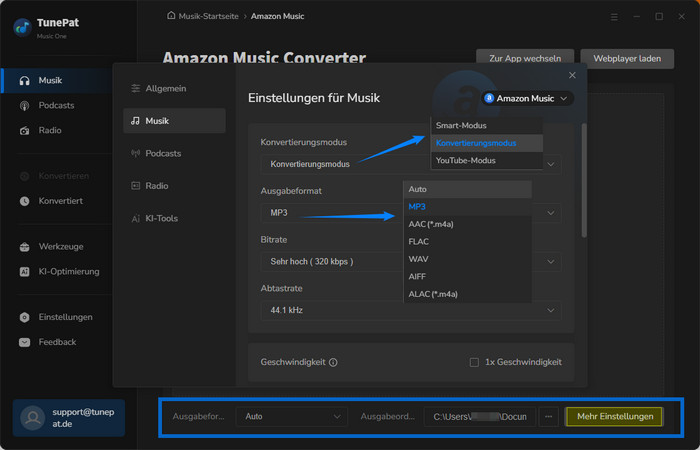Click the Feedback envelope icon

point(25,342)
